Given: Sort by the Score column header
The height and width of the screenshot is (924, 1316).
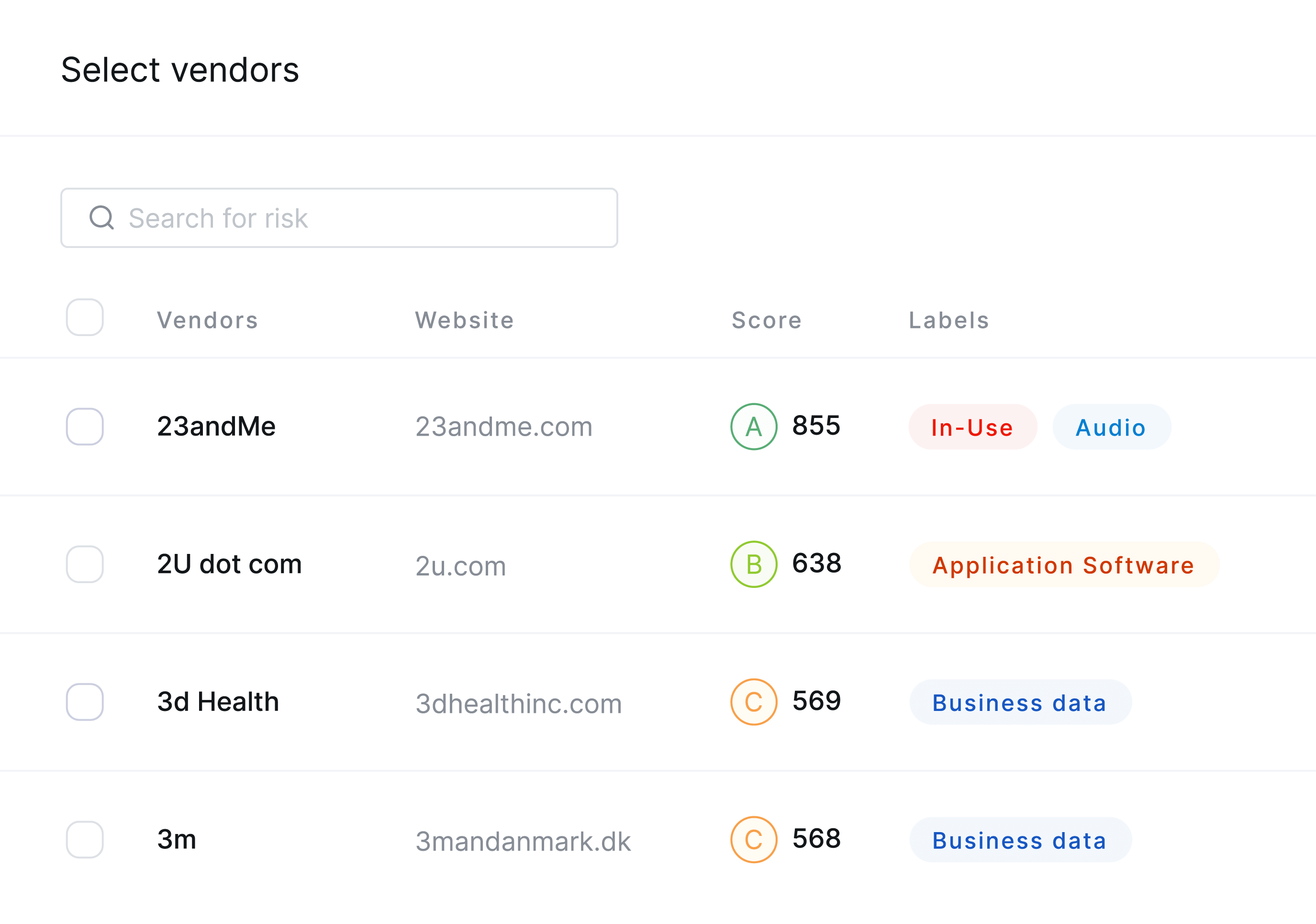Looking at the screenshot, I should click(x=766, y=320).
